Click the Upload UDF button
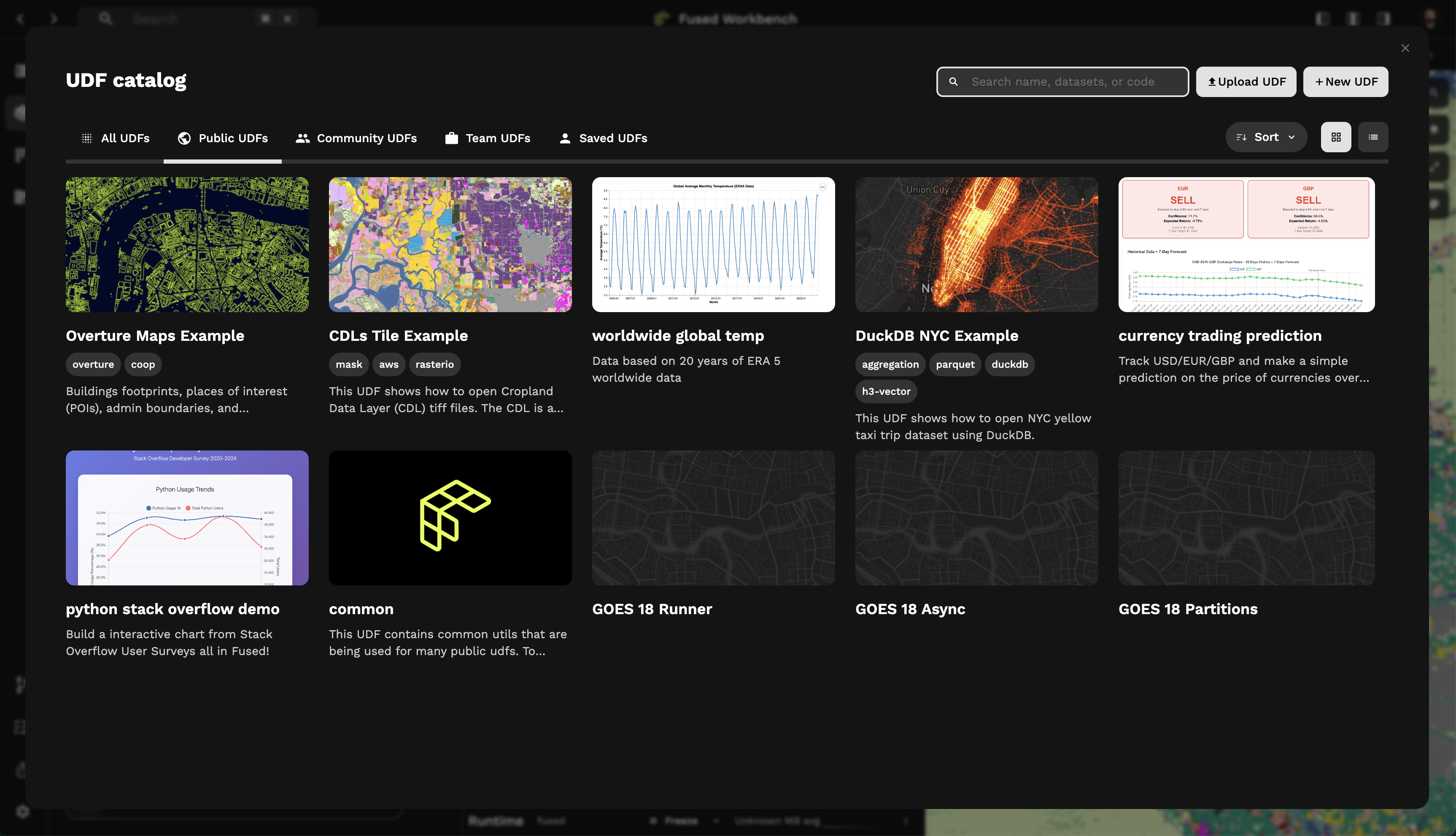 (x=1246, y=81)
